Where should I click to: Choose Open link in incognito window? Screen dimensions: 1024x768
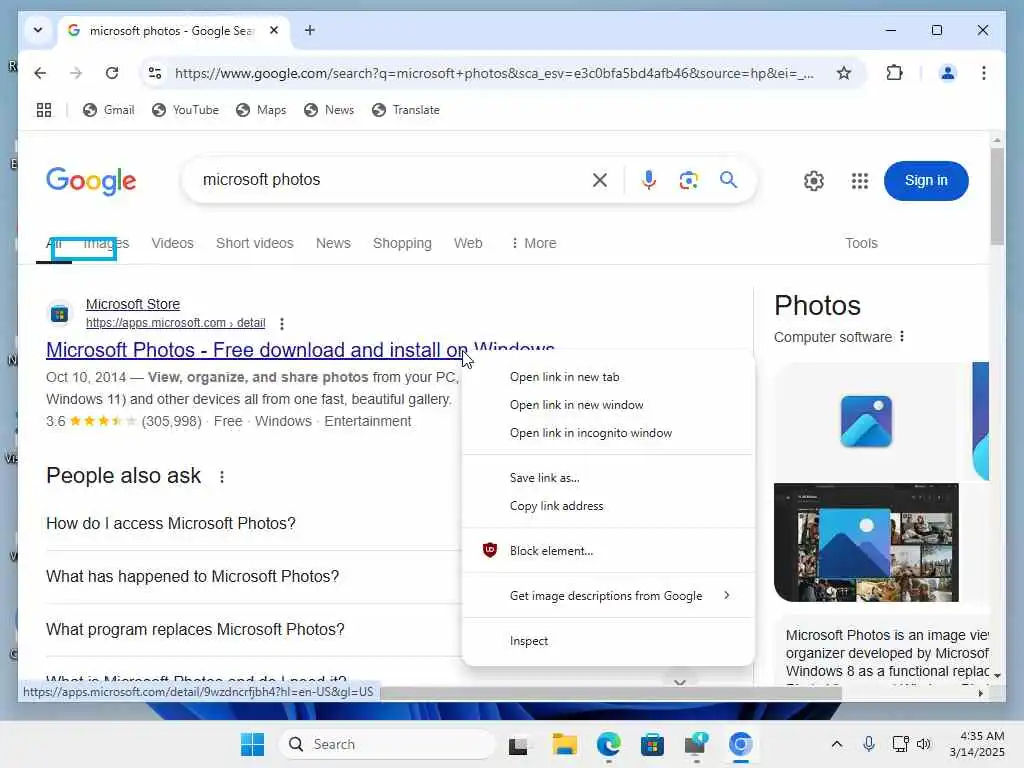607,433
